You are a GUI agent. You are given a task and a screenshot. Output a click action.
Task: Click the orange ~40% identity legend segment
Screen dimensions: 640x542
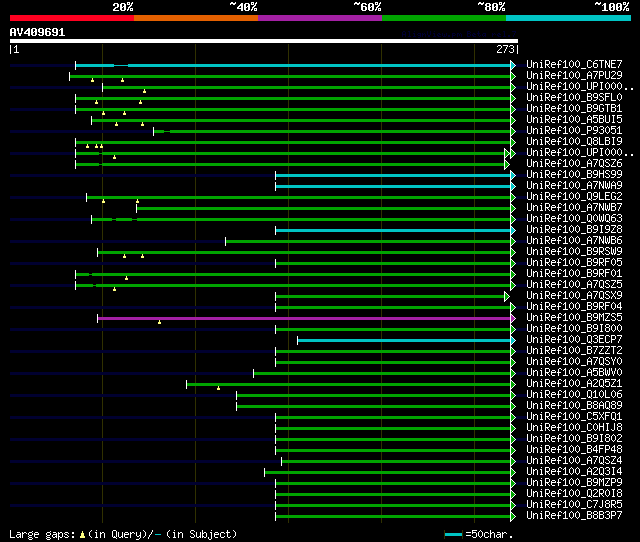coord(196,18)
